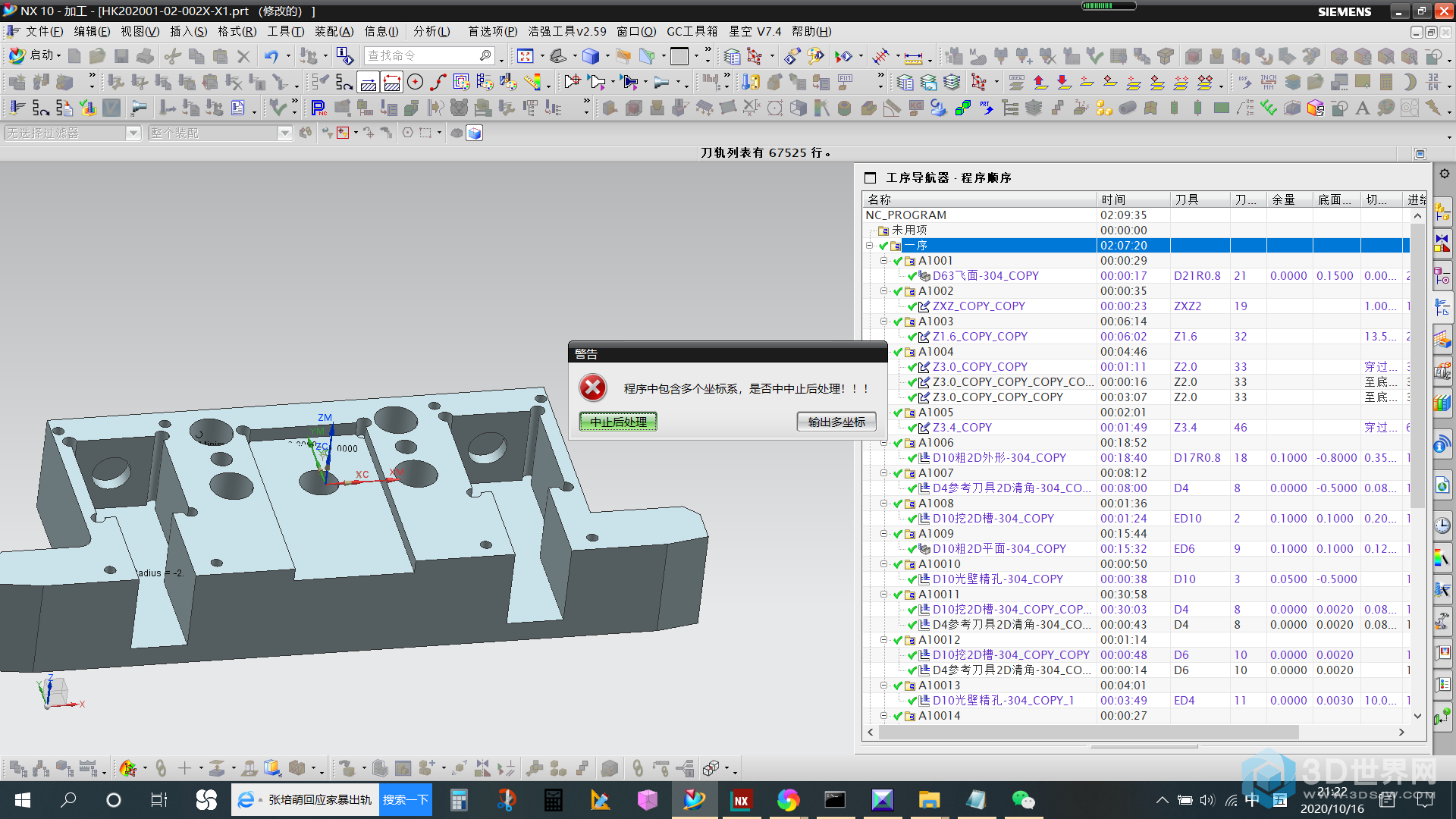The height and width of the screenshot is (819, 1456).
Task: Open WeChat from the taskbar
Action: click(1023, 800)
